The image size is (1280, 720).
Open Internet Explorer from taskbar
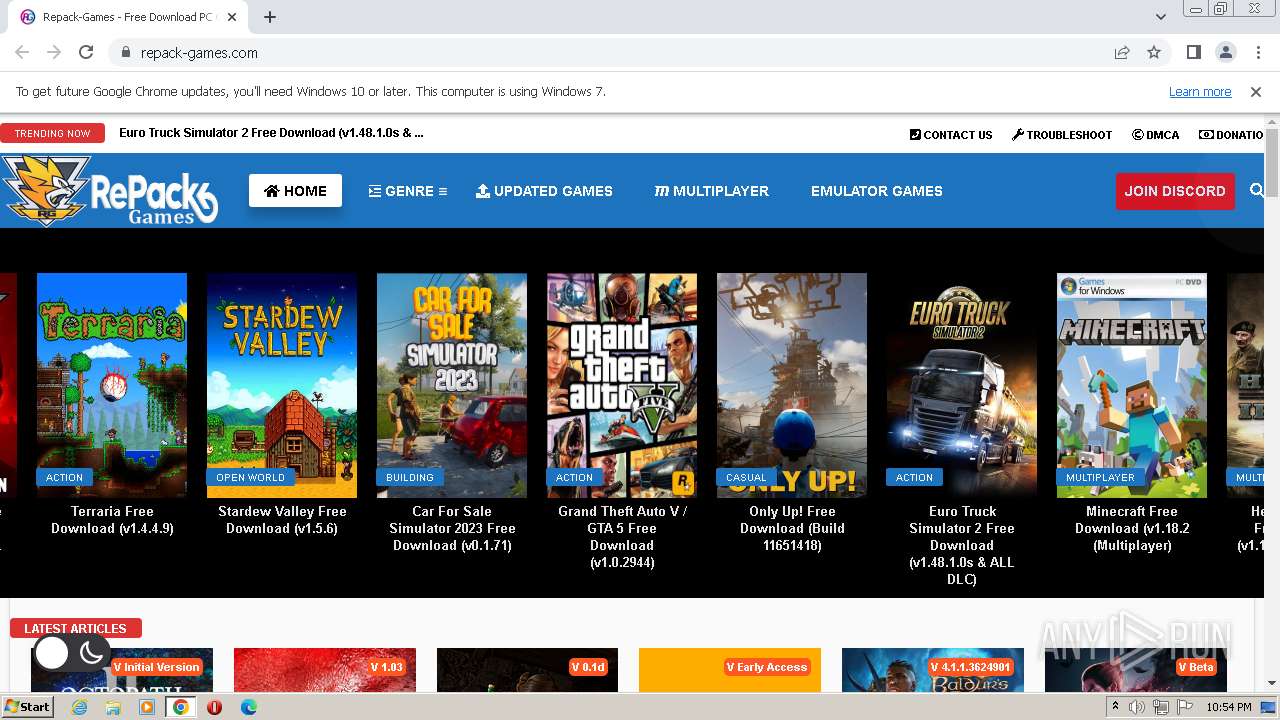coord(79,707)
